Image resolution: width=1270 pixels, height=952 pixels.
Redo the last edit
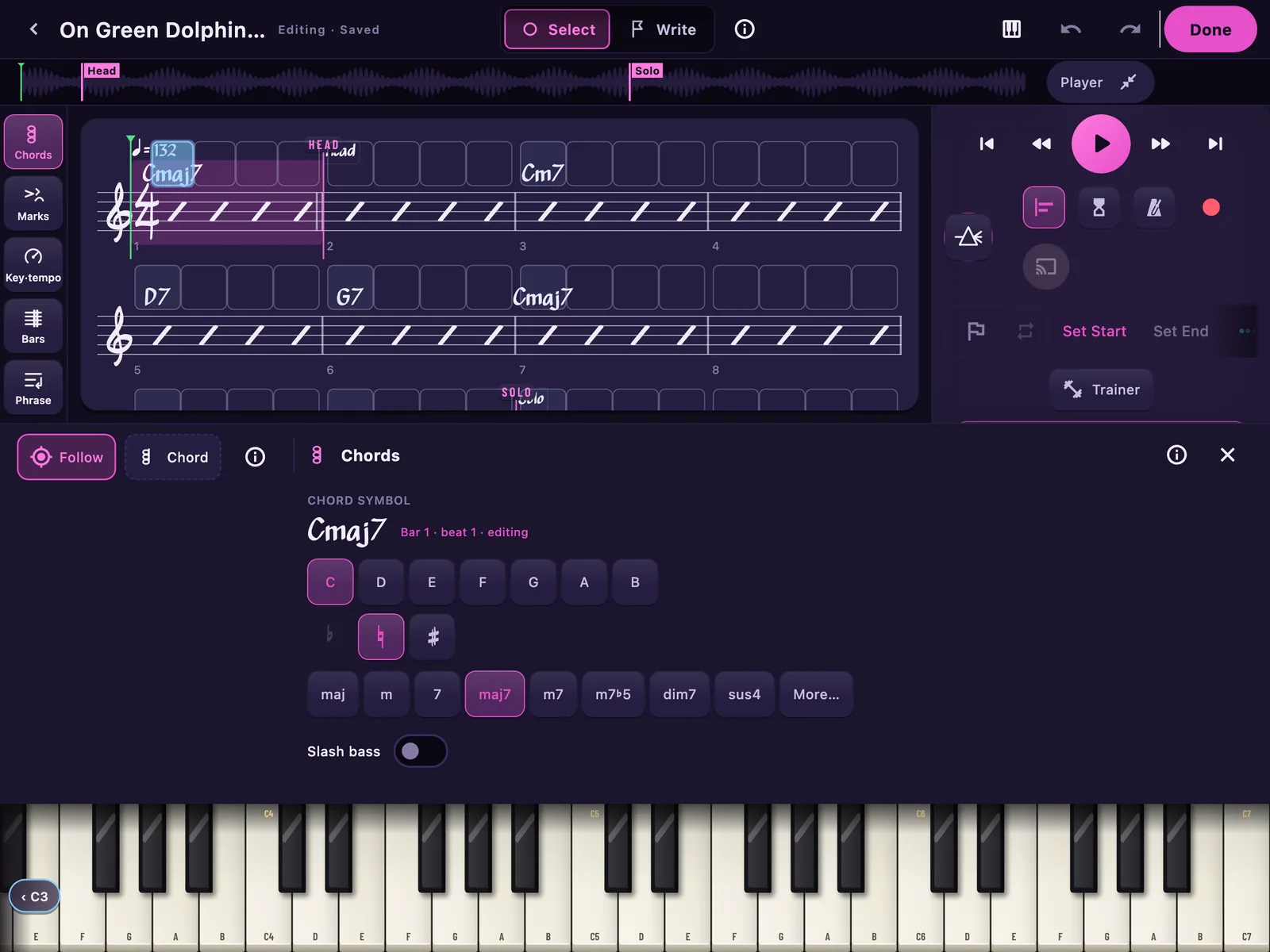tap(1130, 29)
